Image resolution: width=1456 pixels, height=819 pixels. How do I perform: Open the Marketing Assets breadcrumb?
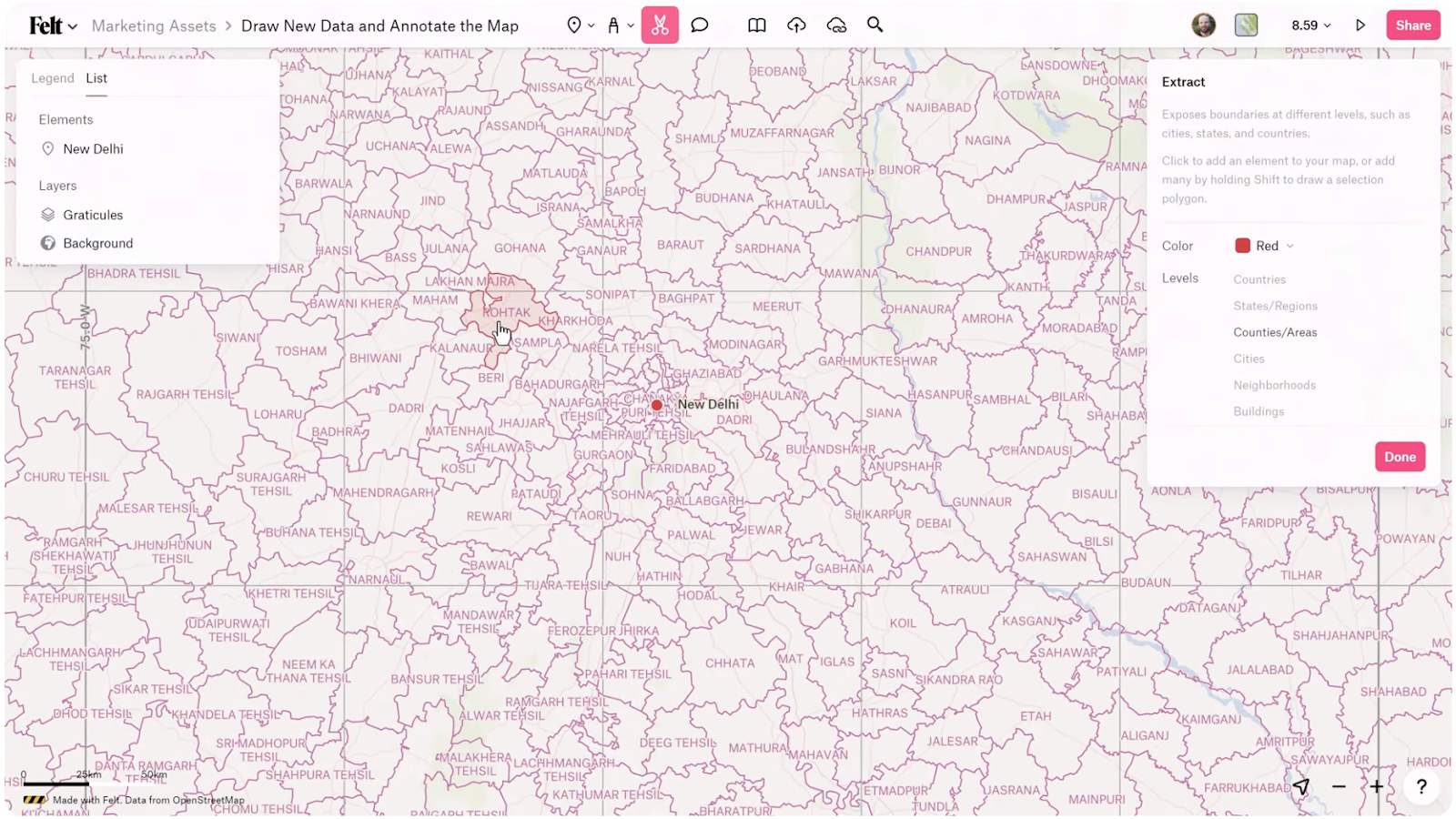pyautogui.click(x=152, y=25)
